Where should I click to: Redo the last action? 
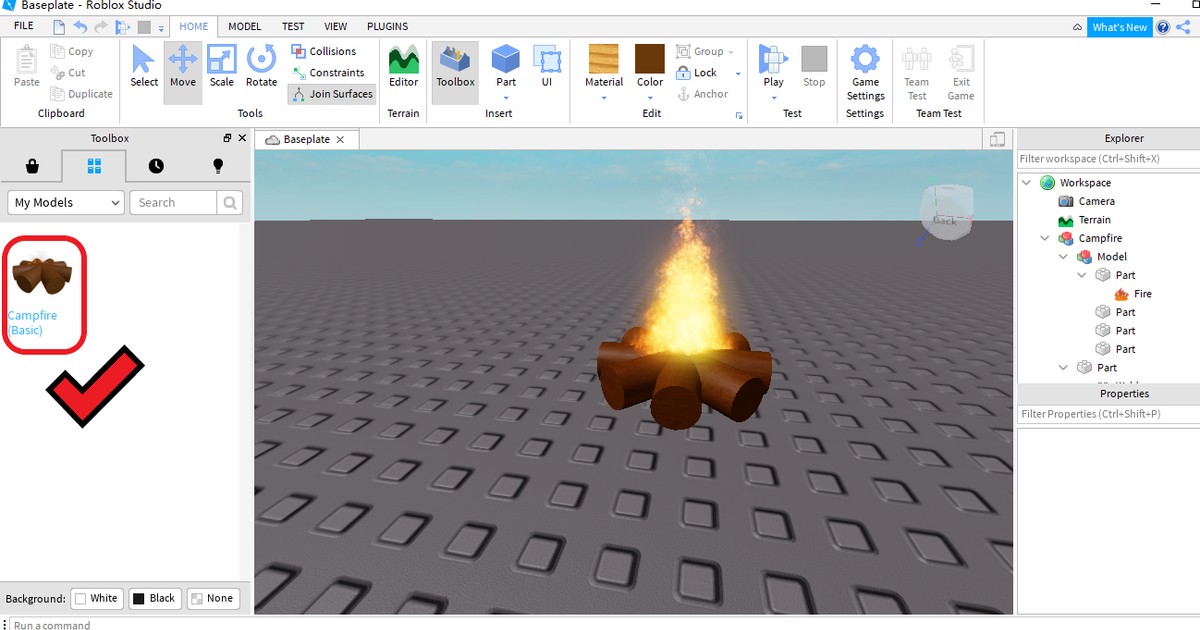[x=101, y=27]
